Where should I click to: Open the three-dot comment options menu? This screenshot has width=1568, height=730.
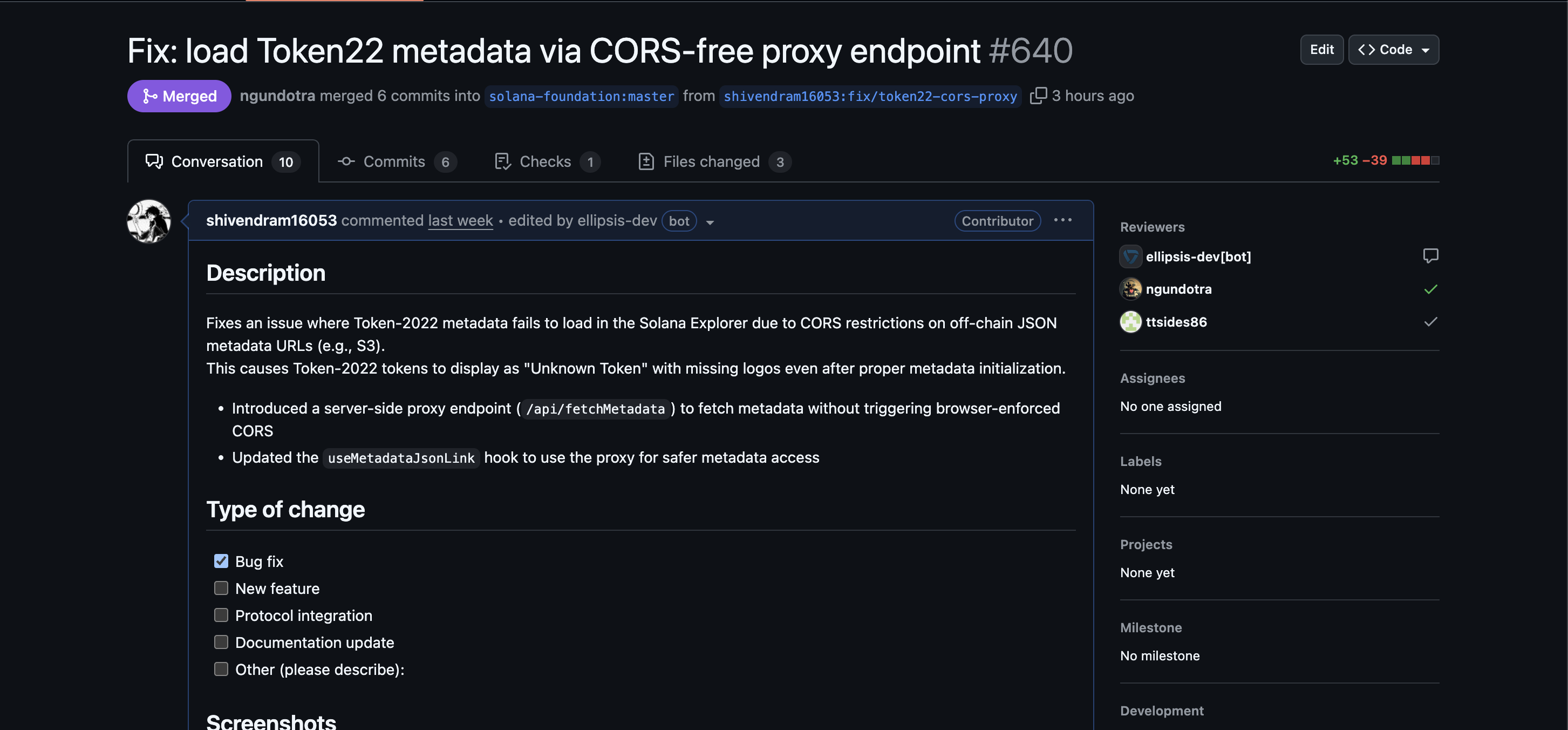pyautogui.click(x=1063, y=220)
